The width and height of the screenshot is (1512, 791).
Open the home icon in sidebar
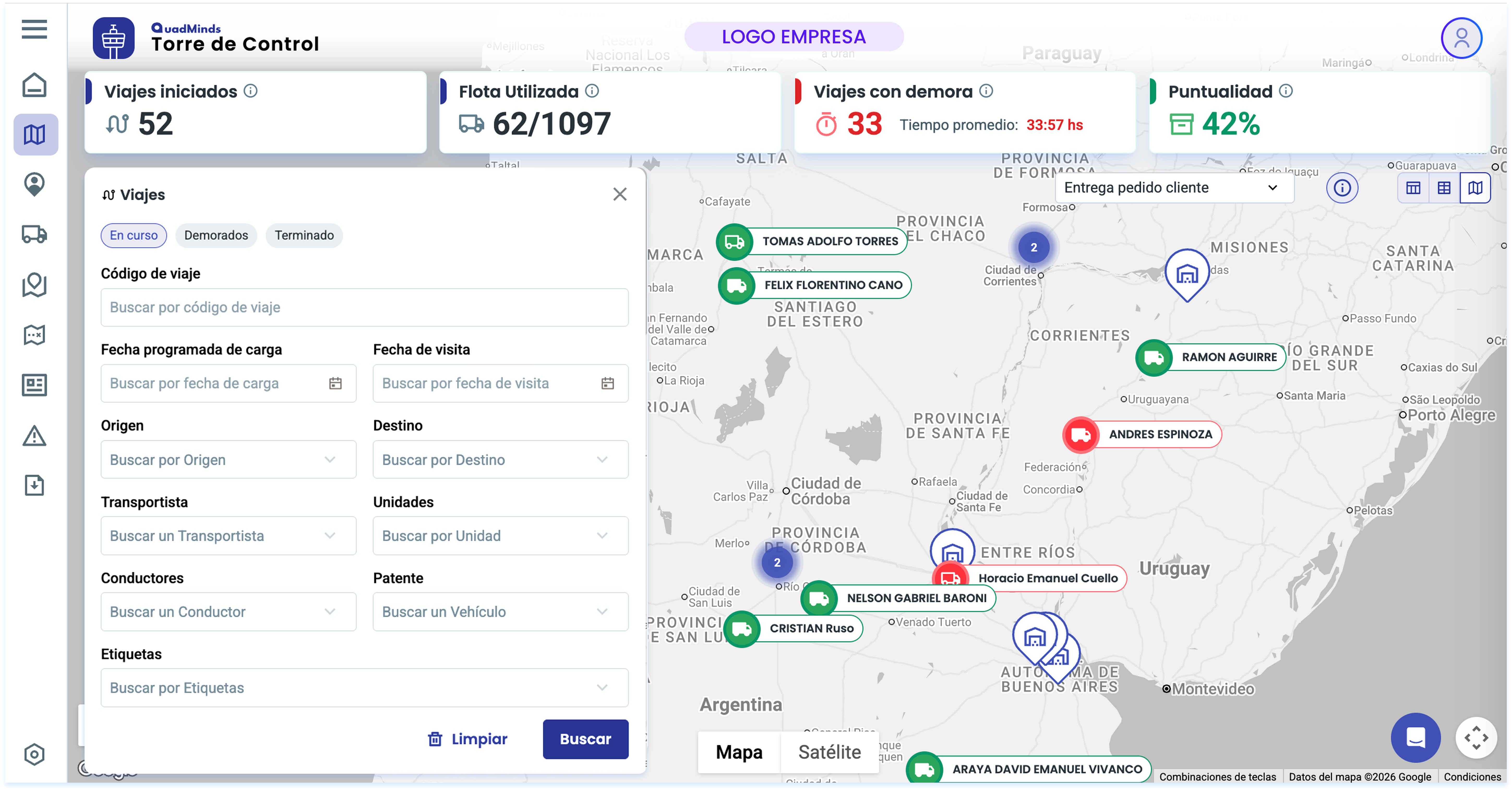34,85
